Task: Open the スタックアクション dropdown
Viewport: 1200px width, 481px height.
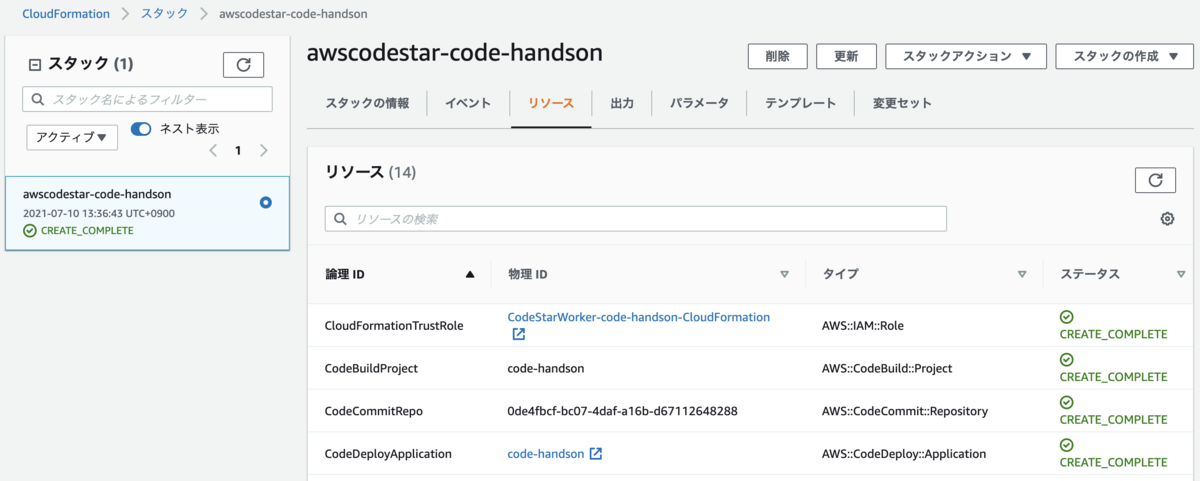Action: click(x=966, y=57)
